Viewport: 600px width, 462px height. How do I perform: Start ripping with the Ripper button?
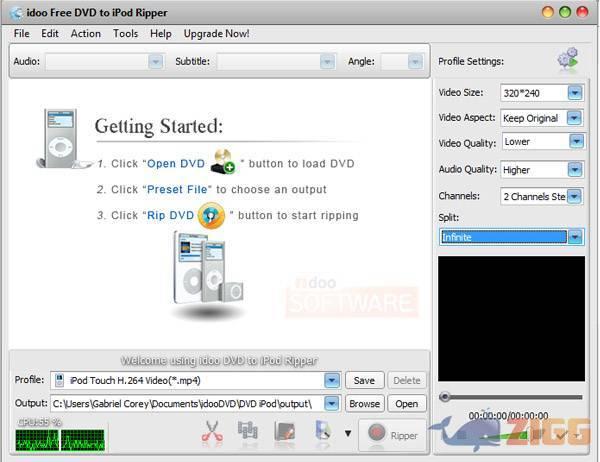point(392,434)
